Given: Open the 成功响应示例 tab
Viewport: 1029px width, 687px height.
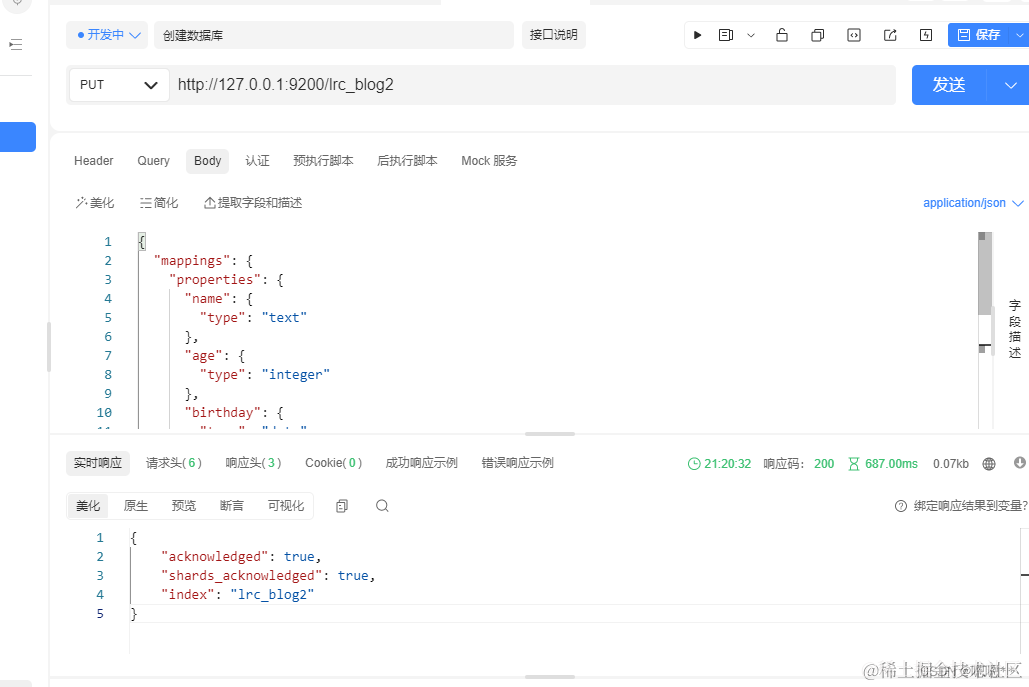Looking at the screenshot, I should pos(421,463).
